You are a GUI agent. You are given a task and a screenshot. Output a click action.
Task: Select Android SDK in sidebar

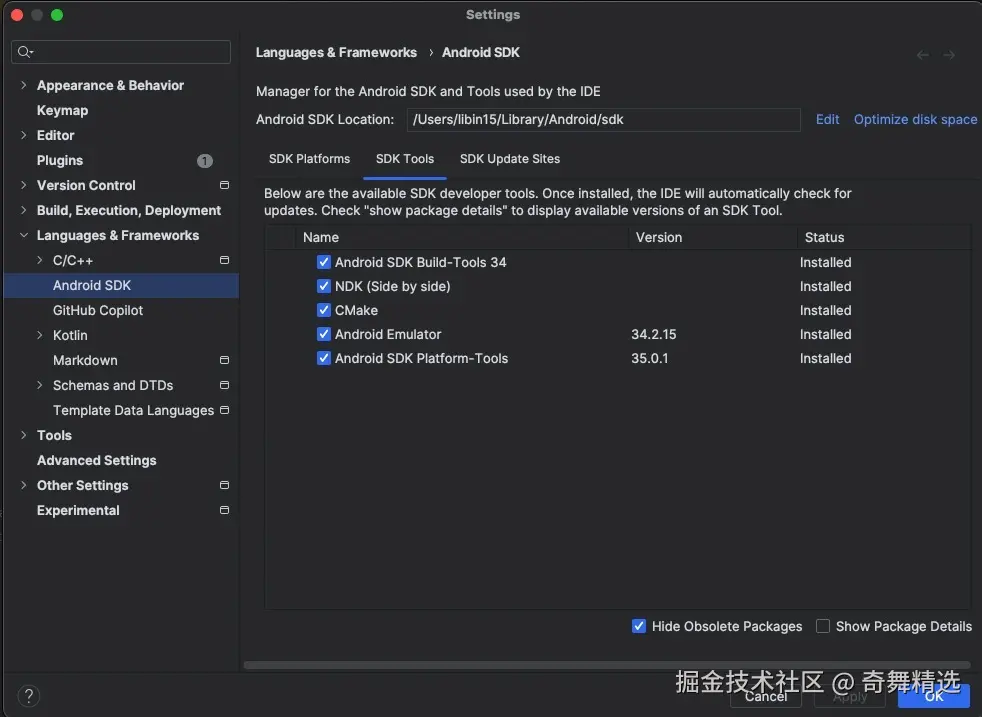click(x=121, y=286)
